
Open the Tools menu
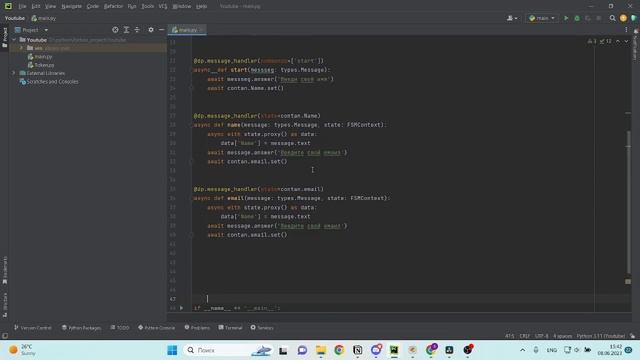click(x=148, y=6)
